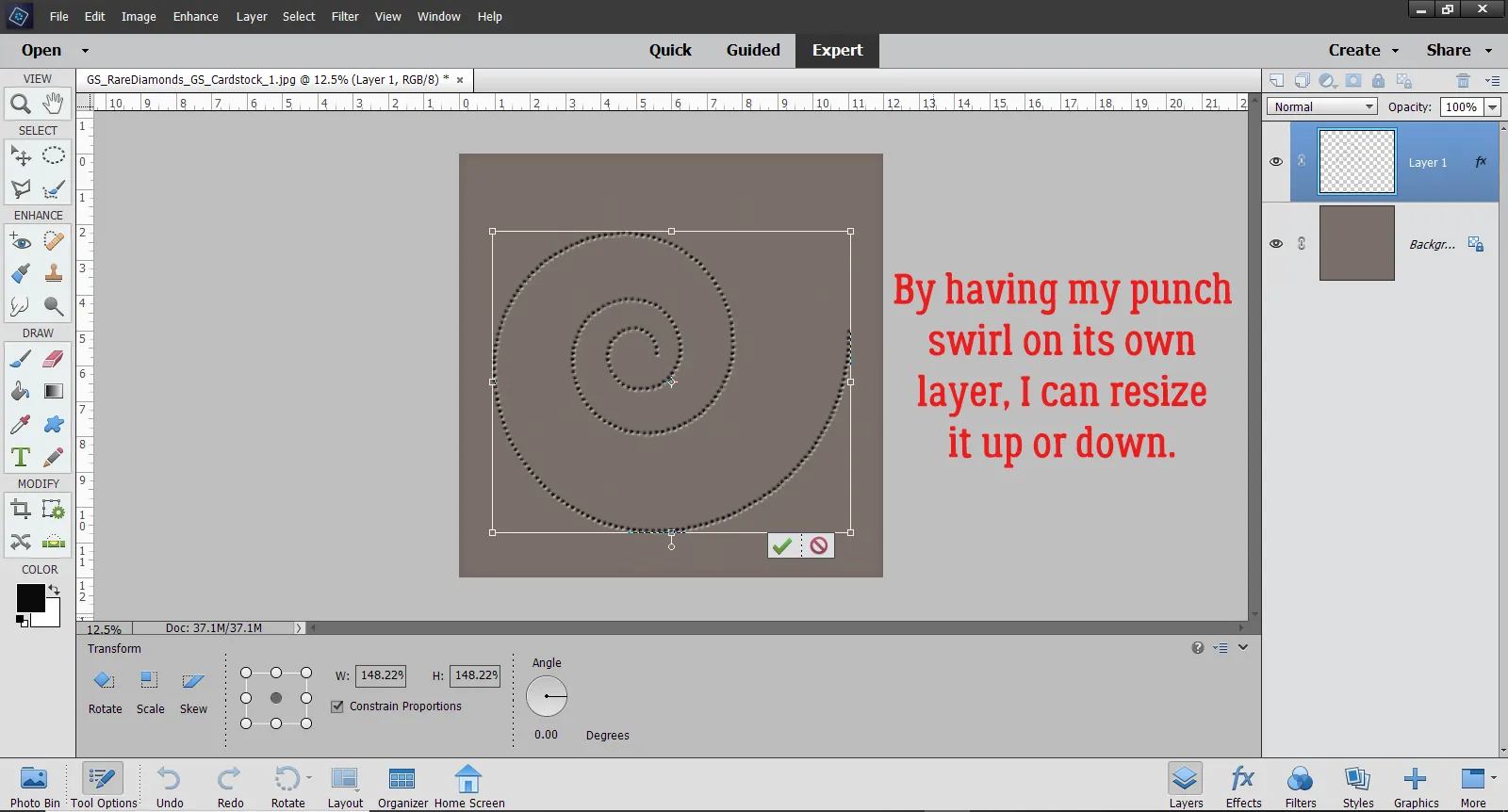
Task: Select the Zoom tool in View section
Action: (x=20, y=104)
